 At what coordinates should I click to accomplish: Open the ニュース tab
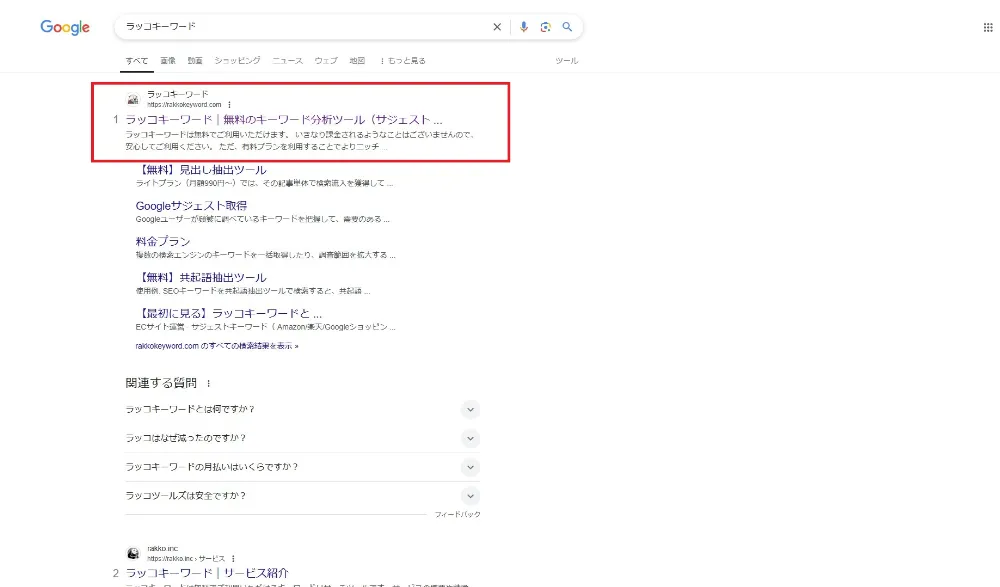(x=288, y=61)
